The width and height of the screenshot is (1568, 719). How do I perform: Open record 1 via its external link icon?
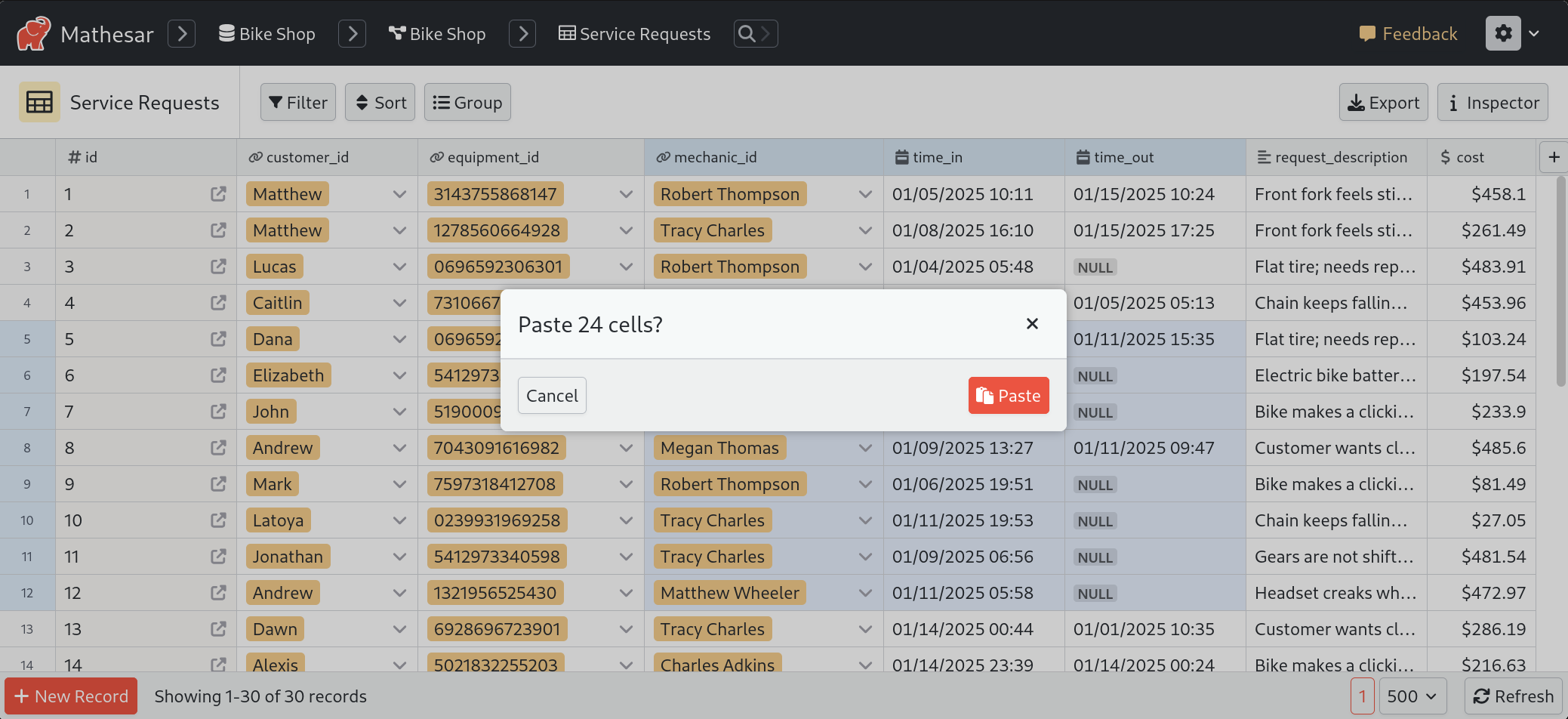(218, 194)
